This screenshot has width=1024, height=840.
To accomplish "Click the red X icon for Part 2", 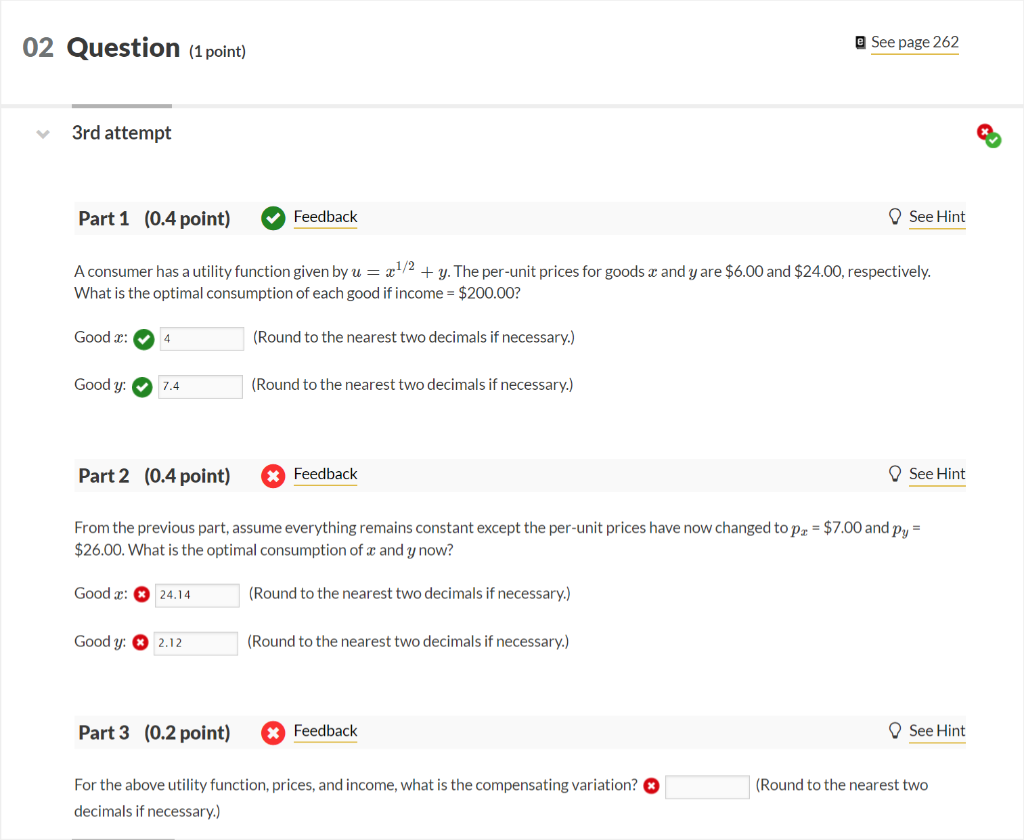I will coord(272,475).
